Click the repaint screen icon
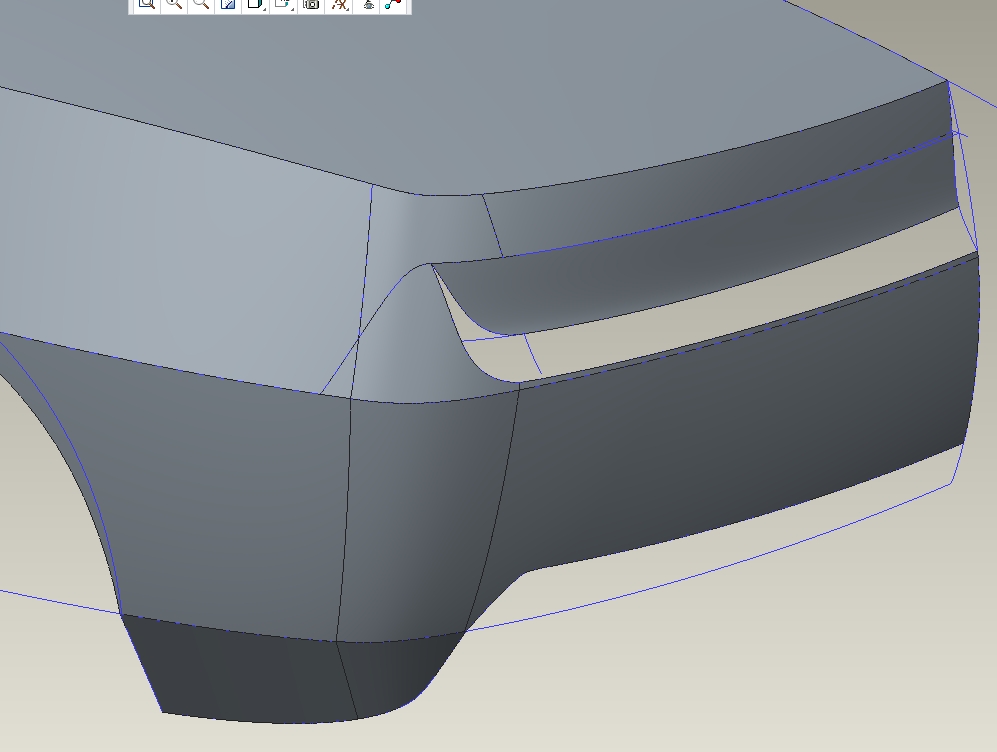Image resolution: width=997 pixels, height=752 pixels. tap(228, 4)
